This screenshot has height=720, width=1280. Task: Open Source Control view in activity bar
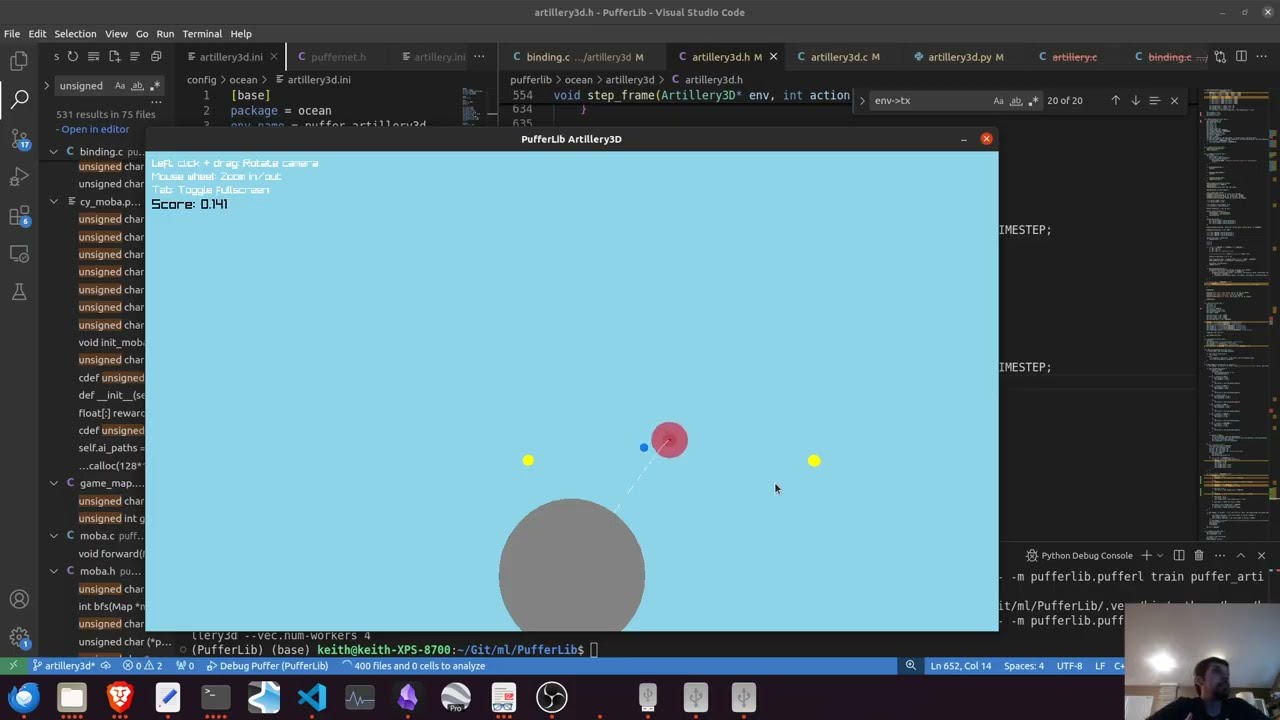(x=19, y=138)
